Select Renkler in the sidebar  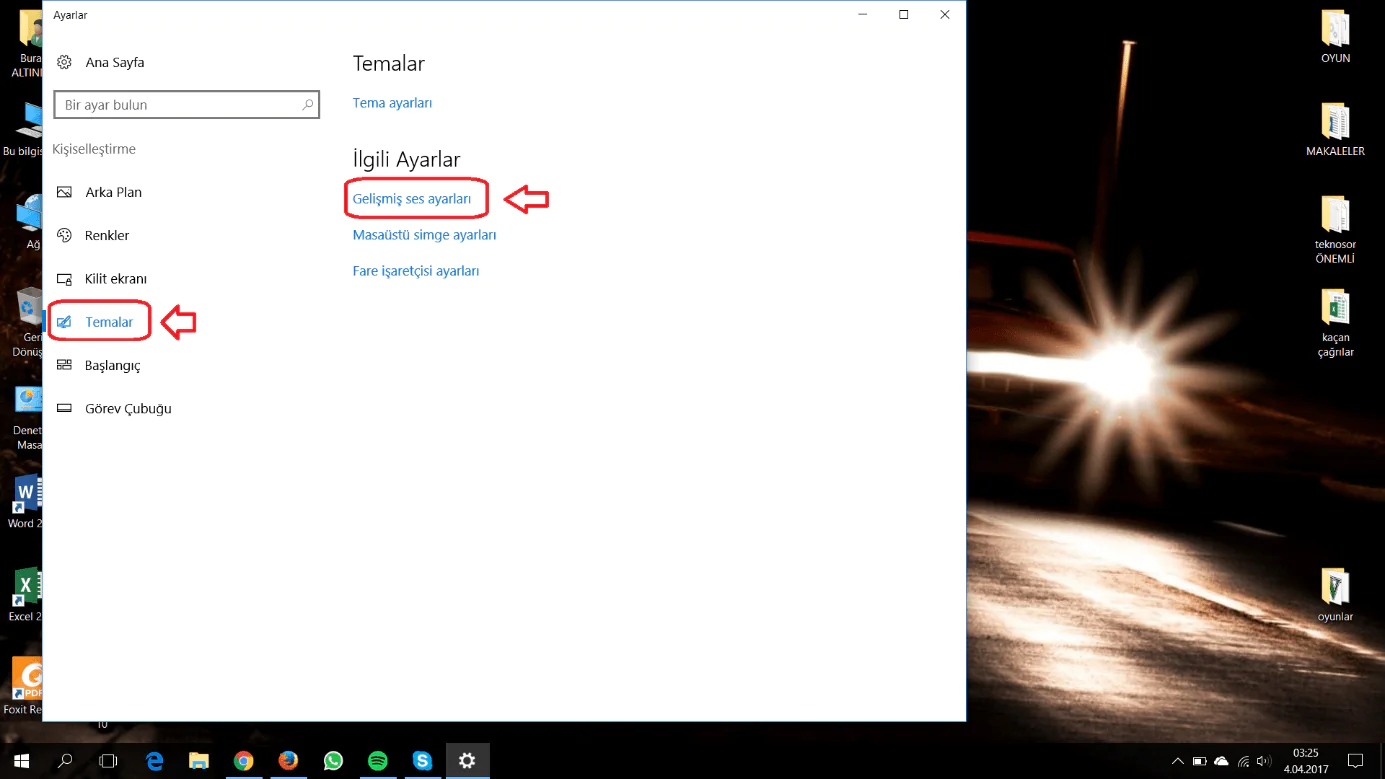point(107,235)
